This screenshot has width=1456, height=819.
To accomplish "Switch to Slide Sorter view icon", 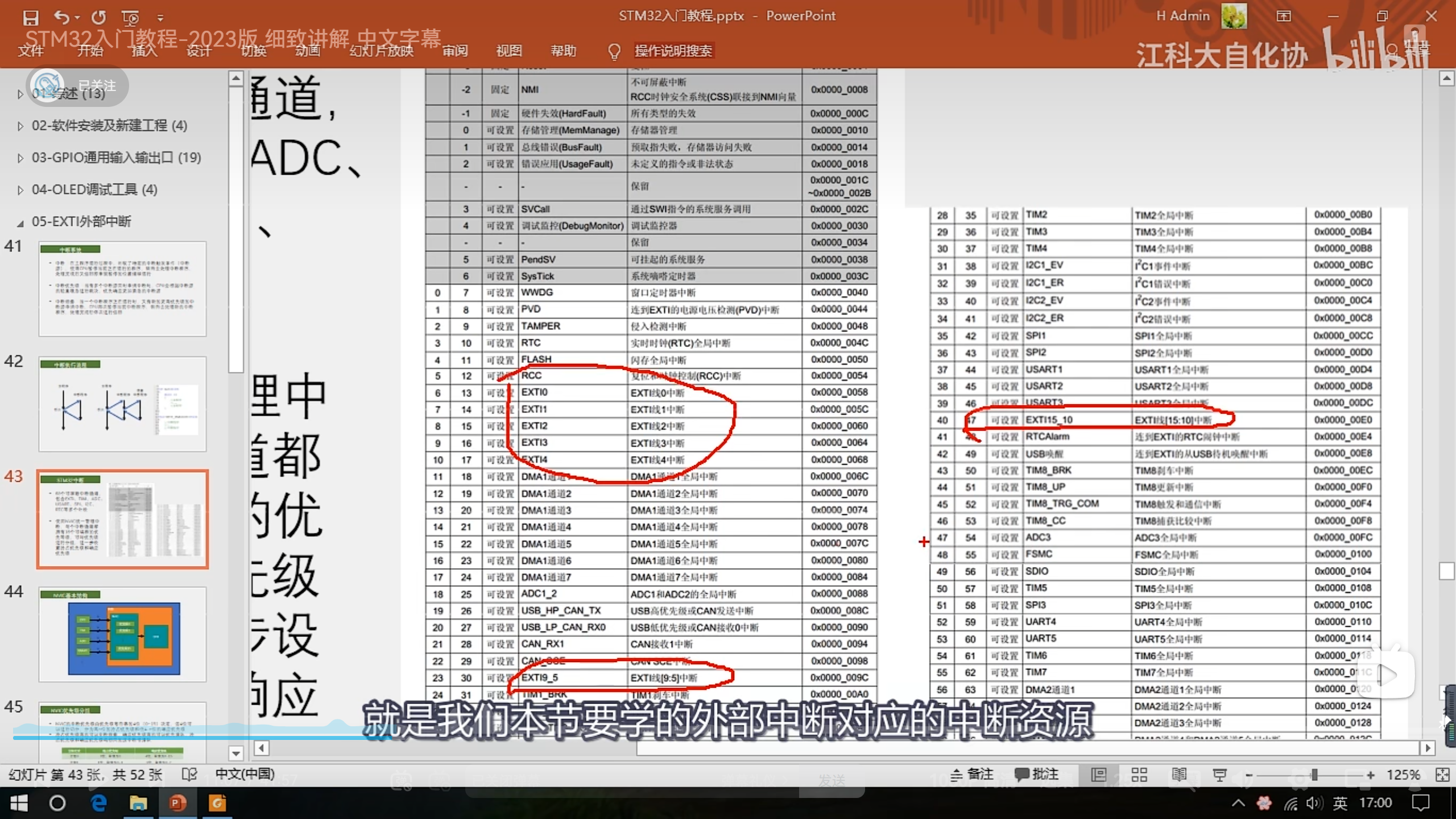I will point(1139,775).
